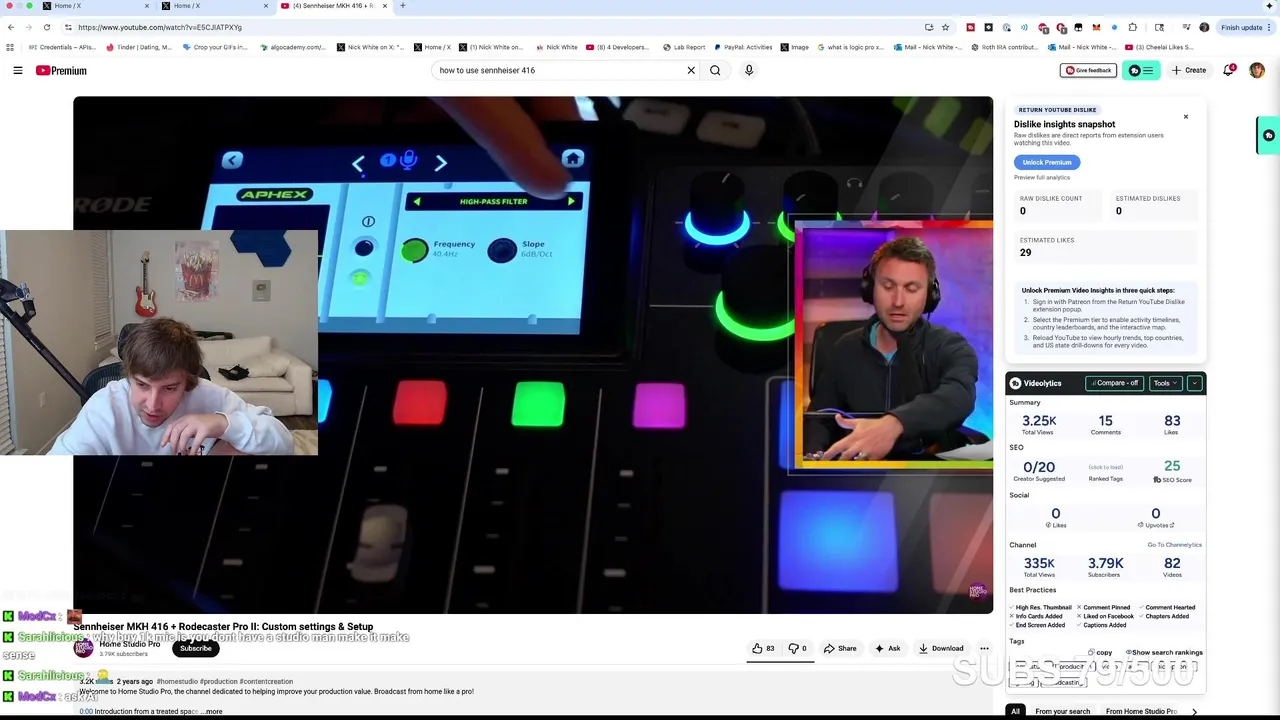This screenshot has height=720, width=1280.
Task: Open the Create menu
Action: (x=1189, y=70)
